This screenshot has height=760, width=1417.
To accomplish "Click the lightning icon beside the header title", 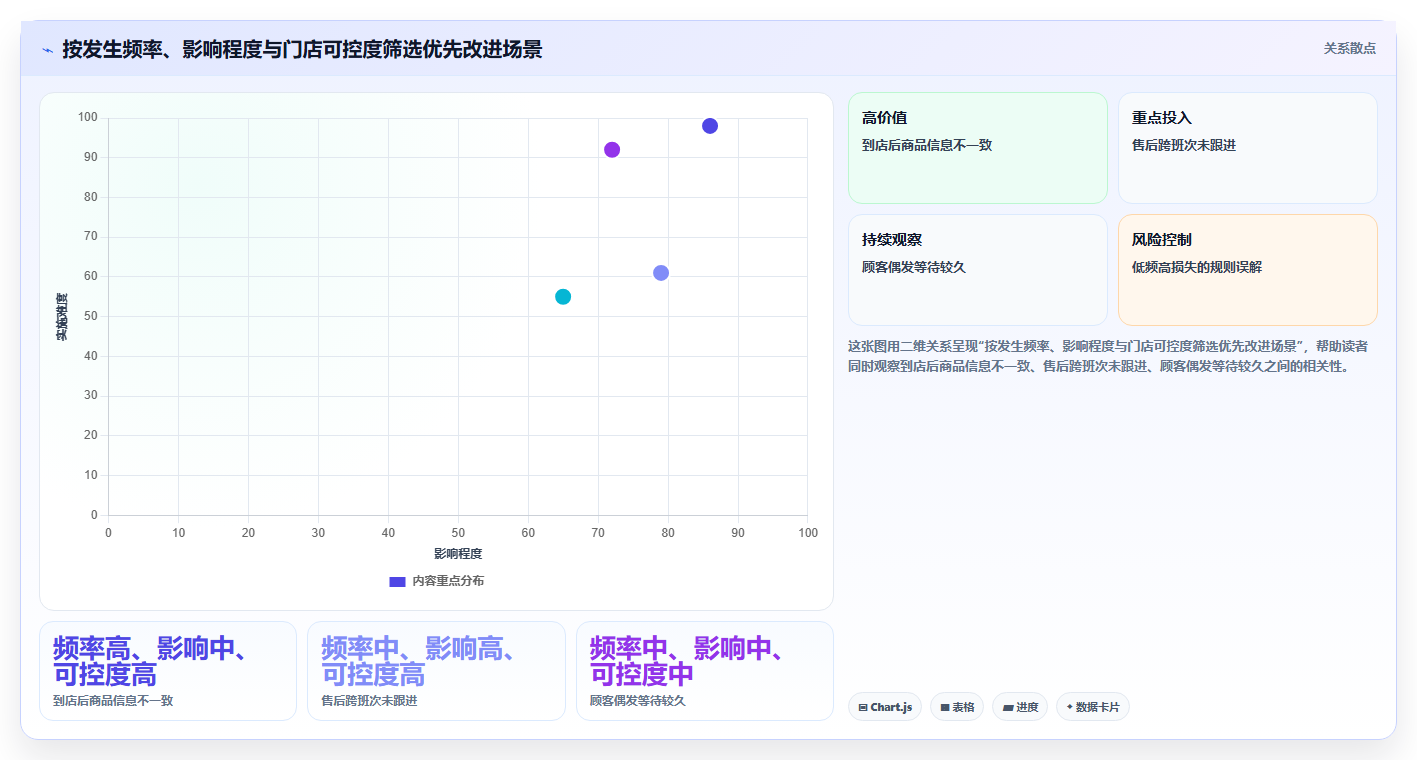I will pos(47,50).
